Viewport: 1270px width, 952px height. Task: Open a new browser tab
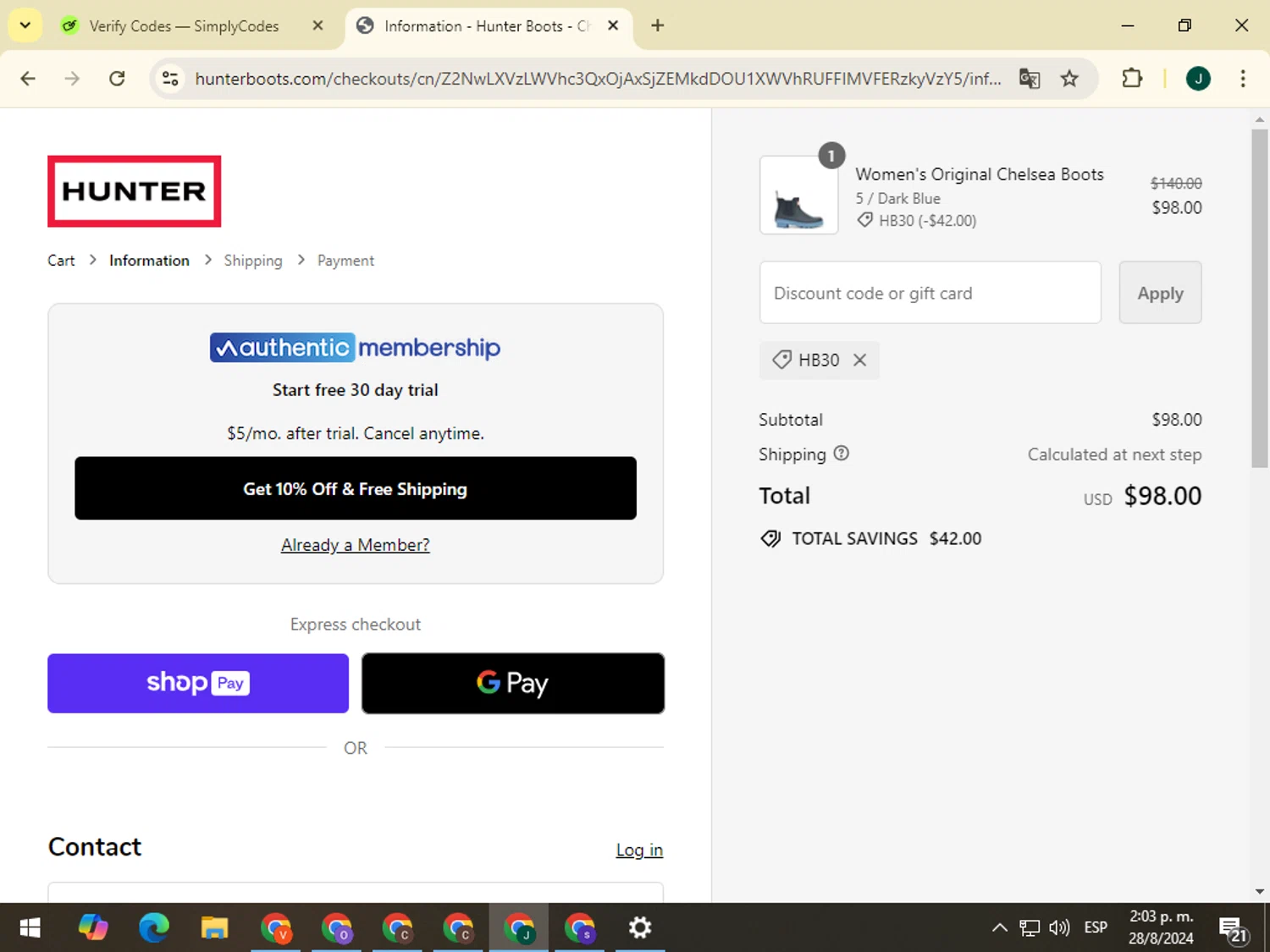(657, 25)
